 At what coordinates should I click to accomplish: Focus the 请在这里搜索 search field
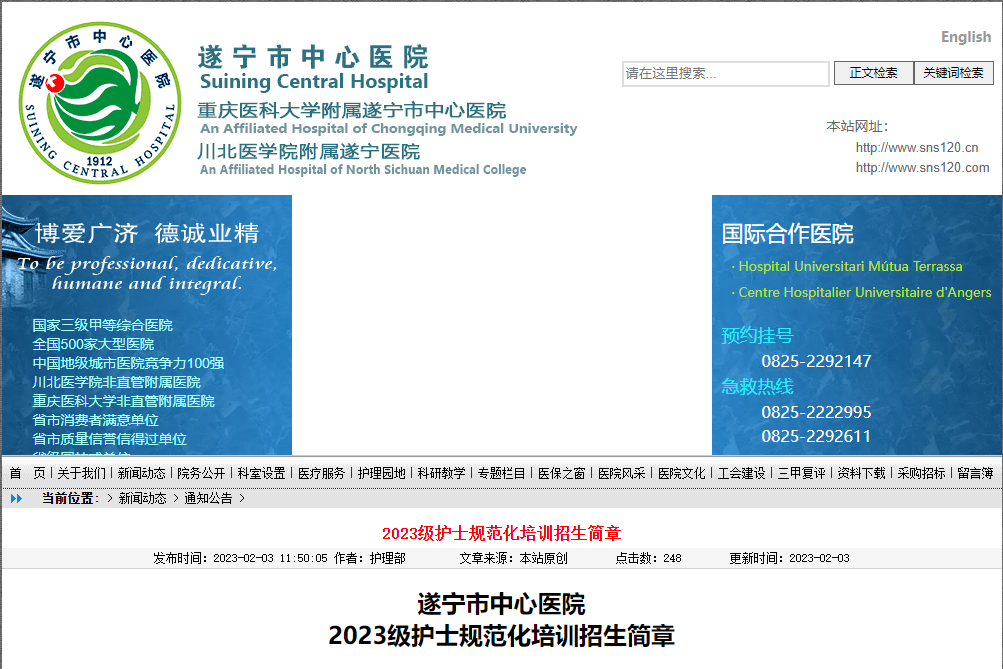[725, 74]
